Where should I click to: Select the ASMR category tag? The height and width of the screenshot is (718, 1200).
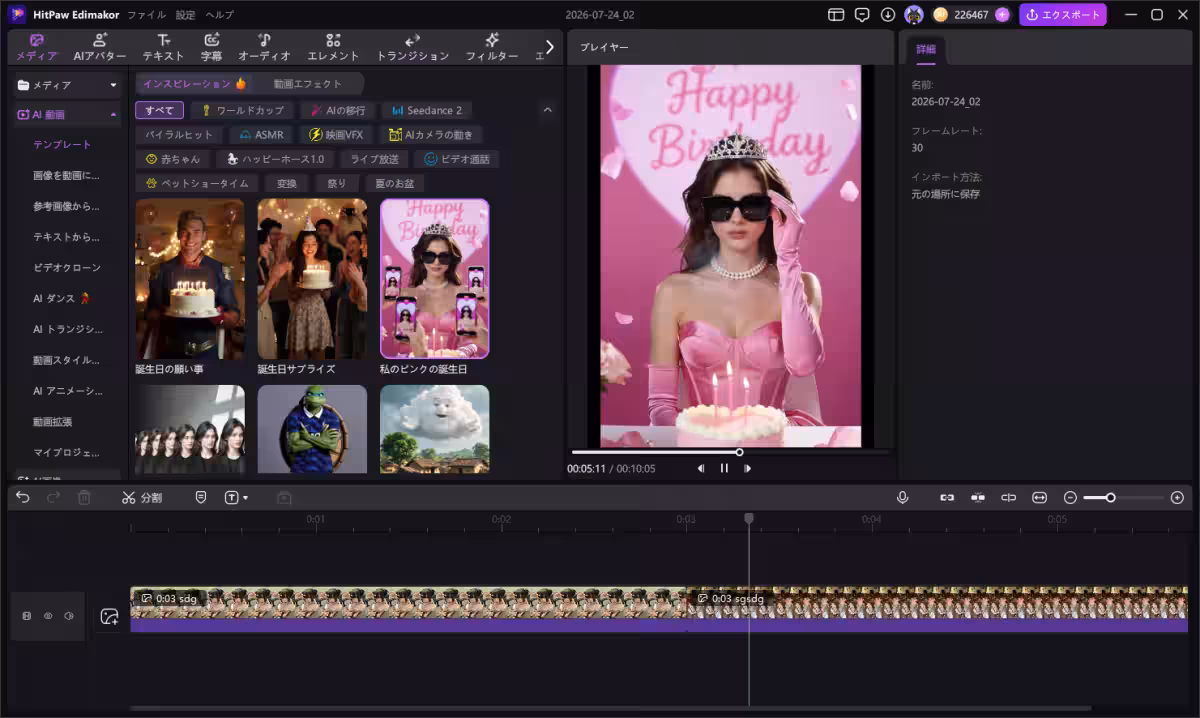coord(261,134)
